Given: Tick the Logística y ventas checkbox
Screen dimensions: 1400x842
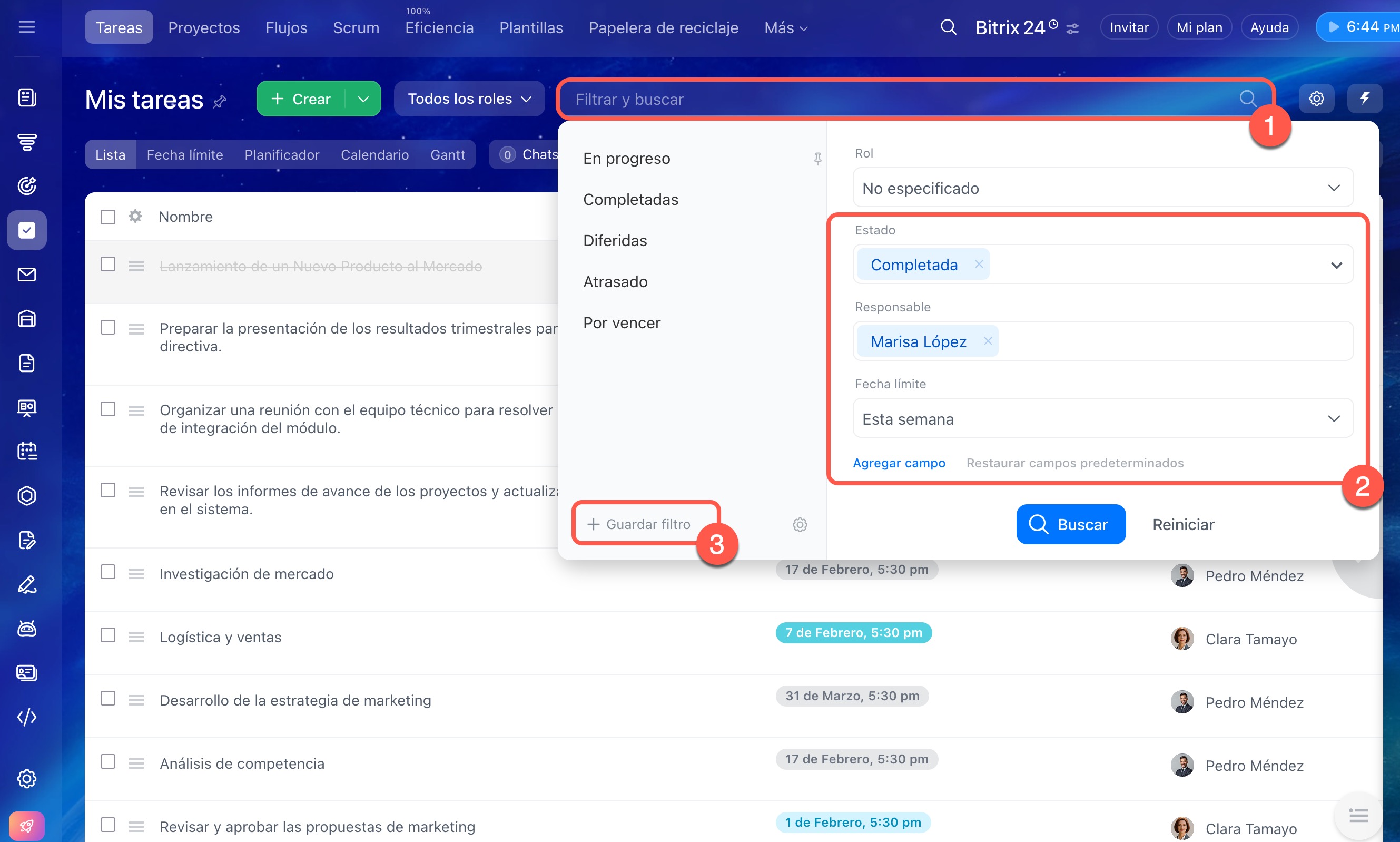Looking at the screenshot, I should click(x=108, y=635).
